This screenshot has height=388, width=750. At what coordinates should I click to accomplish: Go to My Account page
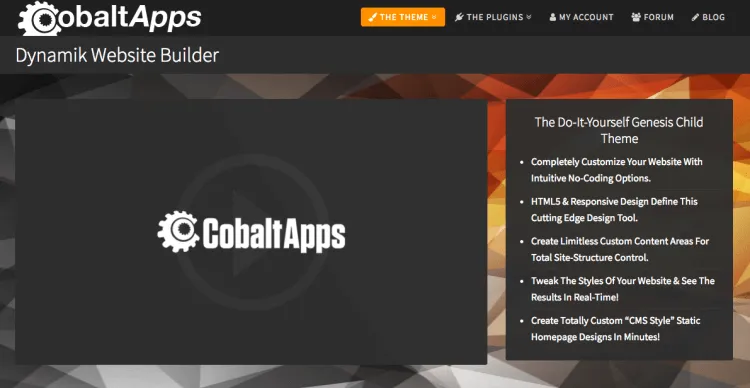click(x=581, y=17)
